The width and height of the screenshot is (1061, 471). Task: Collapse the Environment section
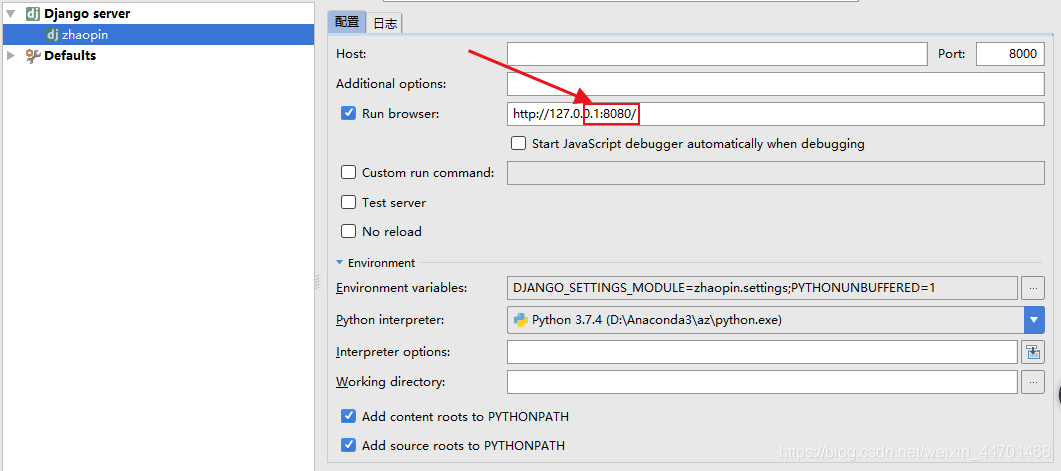tap(340, 263)
